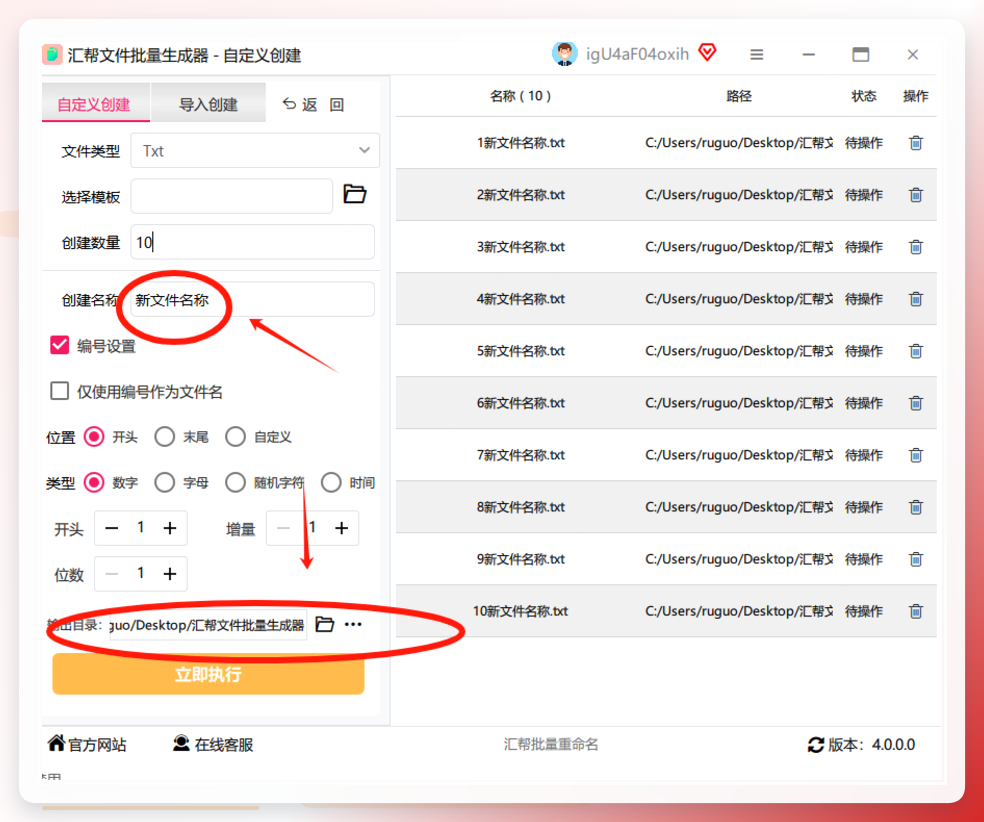
Task: Select 数字 numbering type radio
Action: (x=94, y=483)
